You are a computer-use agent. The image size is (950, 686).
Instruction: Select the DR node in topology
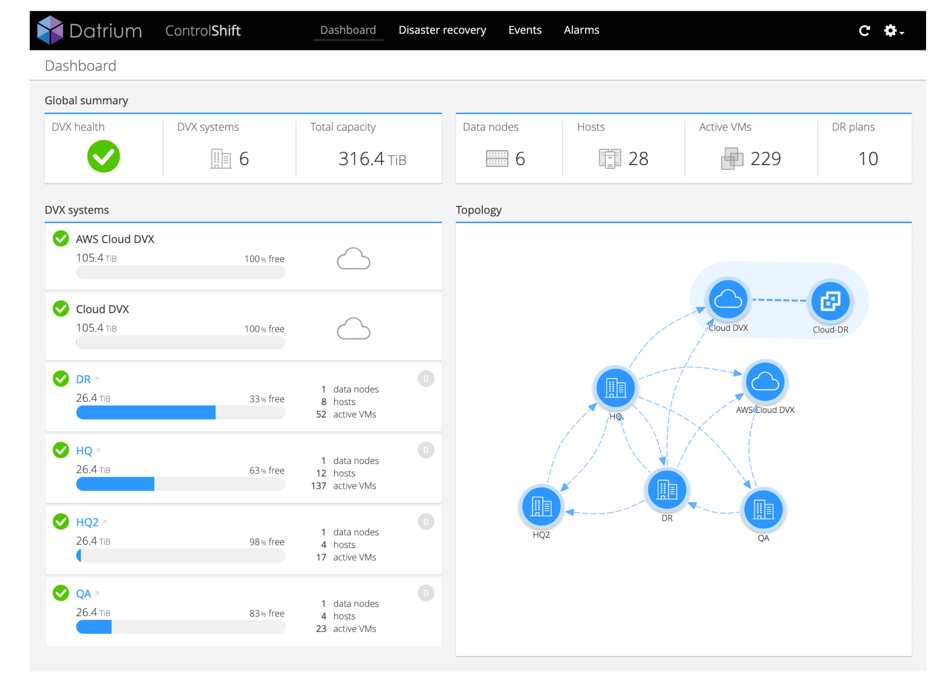(666, 489)
